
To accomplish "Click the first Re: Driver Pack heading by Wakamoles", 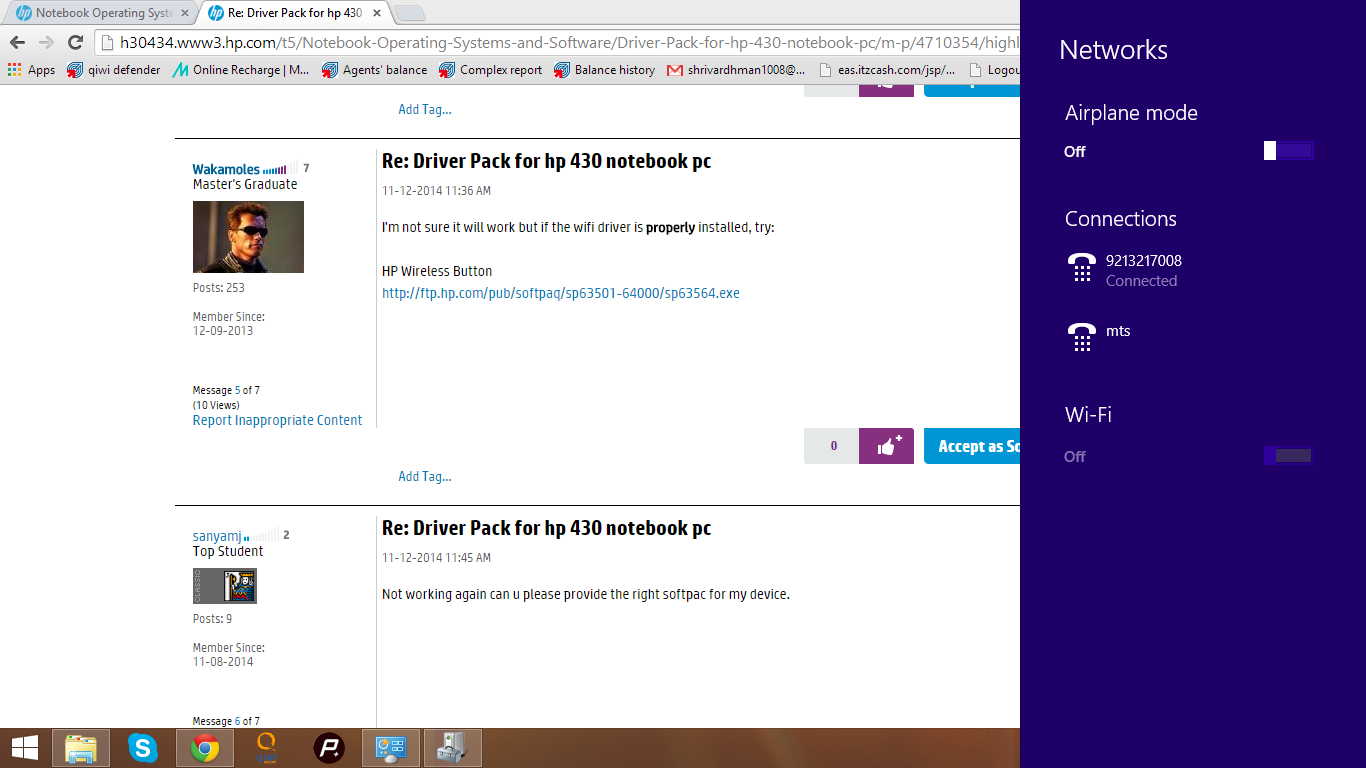I will [x=547, y=161].
